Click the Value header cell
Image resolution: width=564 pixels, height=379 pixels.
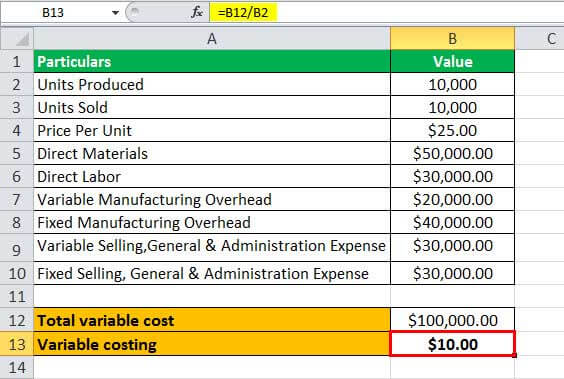[x=452, y=61]
